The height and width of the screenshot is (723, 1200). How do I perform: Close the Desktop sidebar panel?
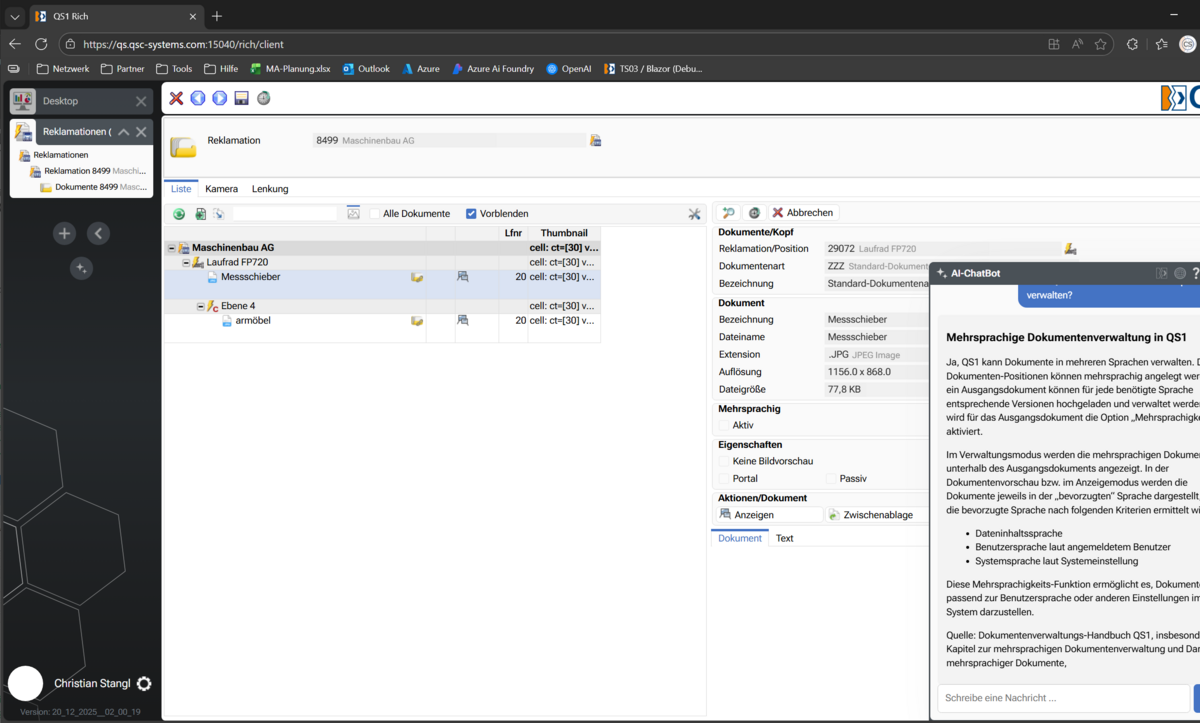141,101
